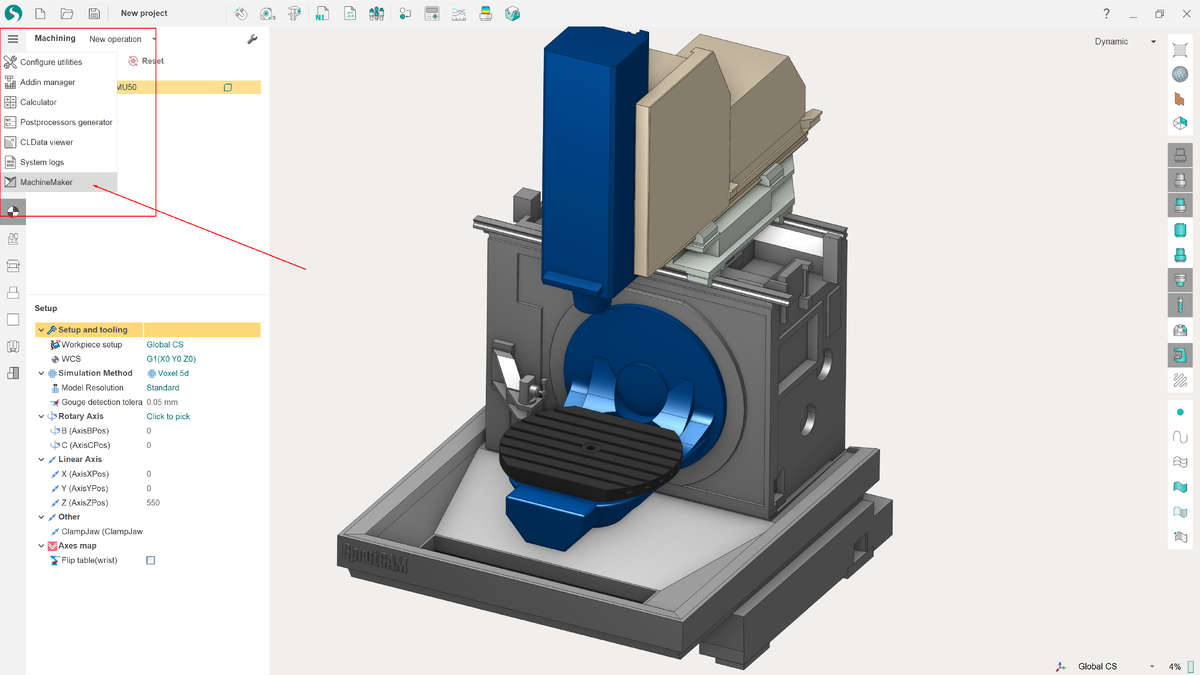The image size is (1200, 675).
Task: Click the Standard model resolution value
Action: [163, 387]
